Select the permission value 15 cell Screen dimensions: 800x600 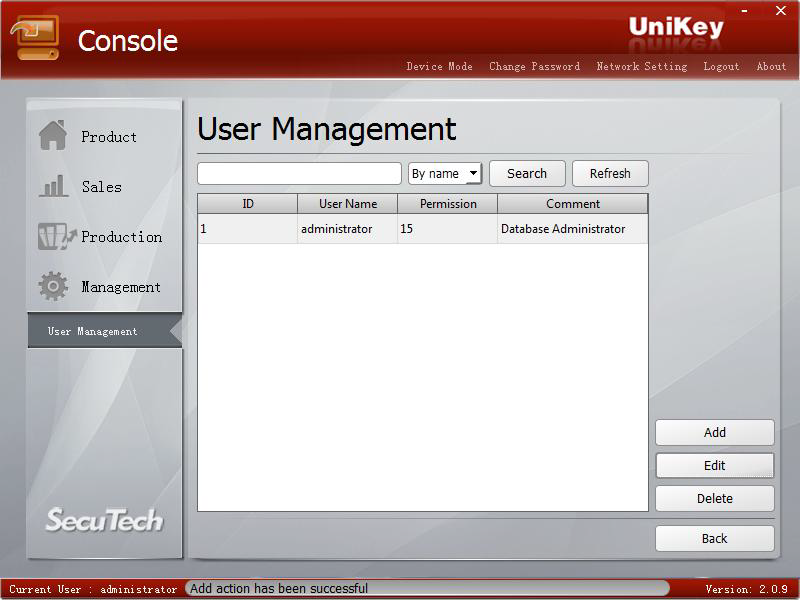click(447, 229)
